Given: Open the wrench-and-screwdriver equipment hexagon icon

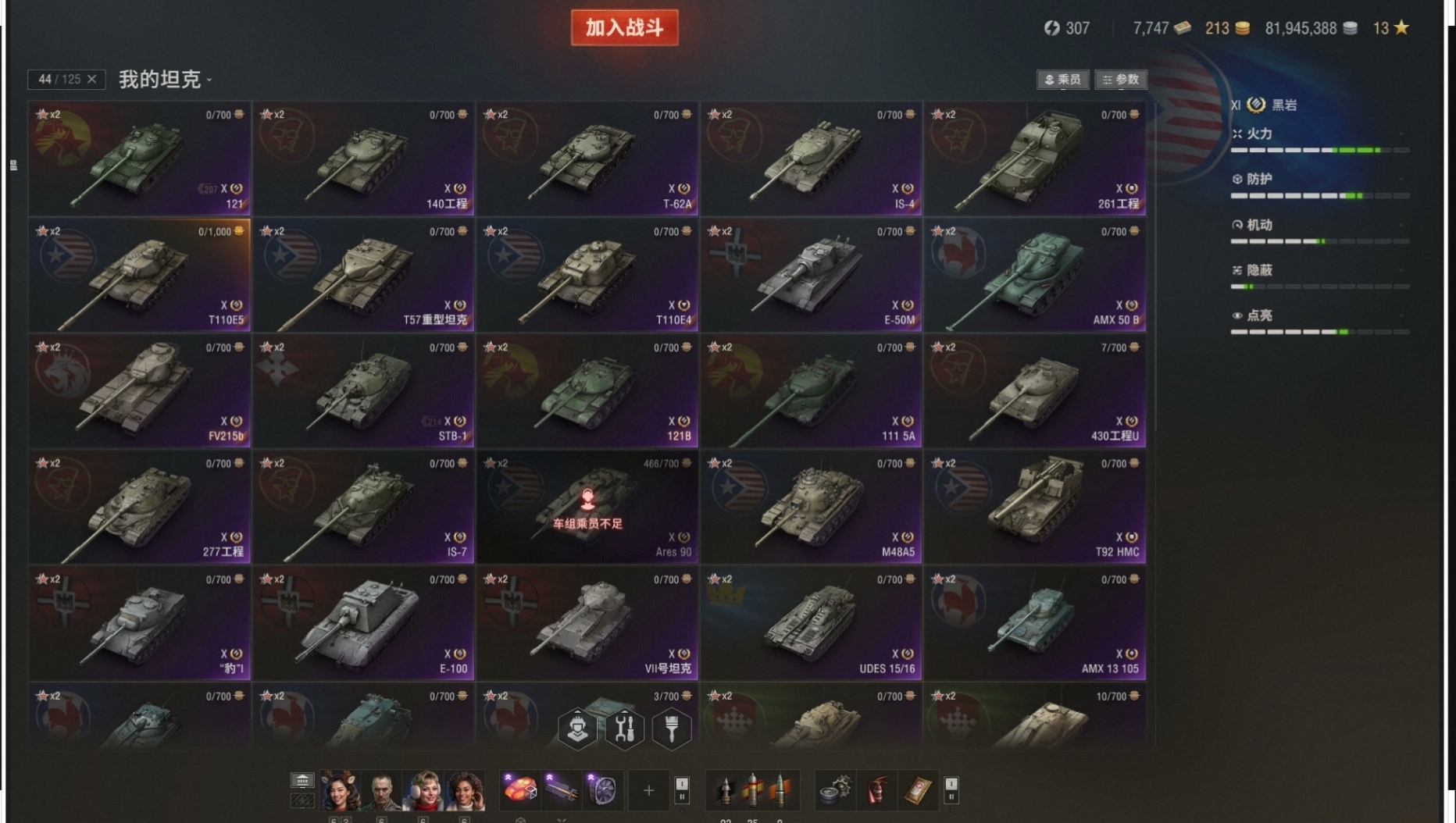Looking at the screenshot, I should coord(624,729).
